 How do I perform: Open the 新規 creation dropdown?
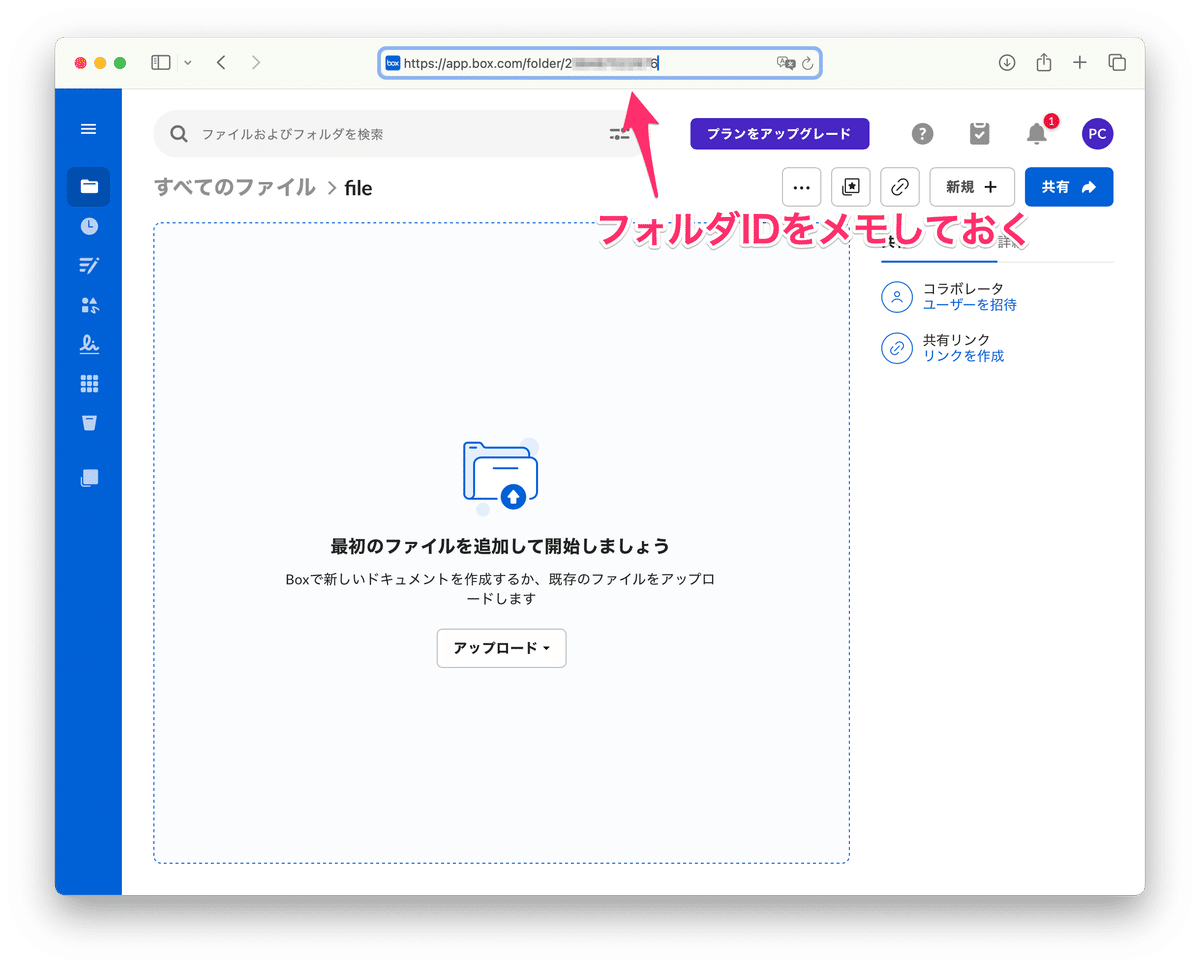pyautogui.click(x=971, y=187)
